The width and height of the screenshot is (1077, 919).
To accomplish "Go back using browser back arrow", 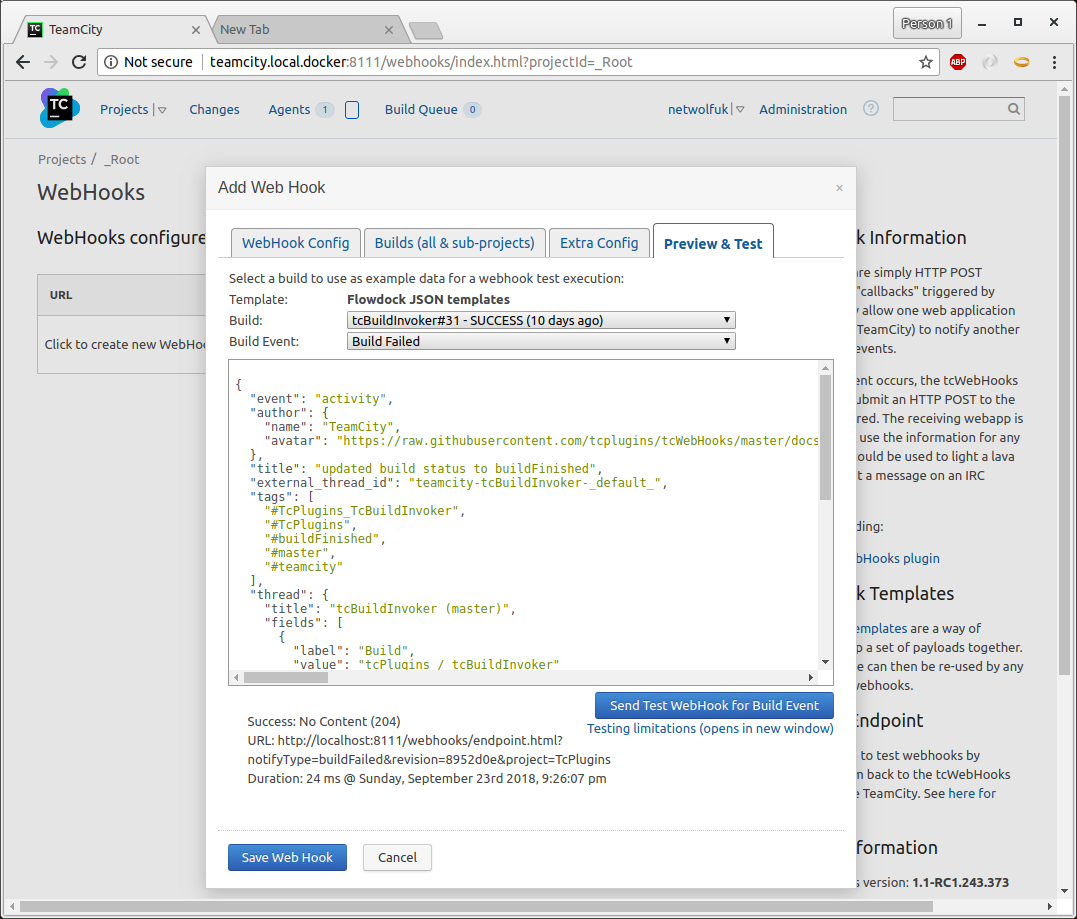I will [x=23, y=62].
